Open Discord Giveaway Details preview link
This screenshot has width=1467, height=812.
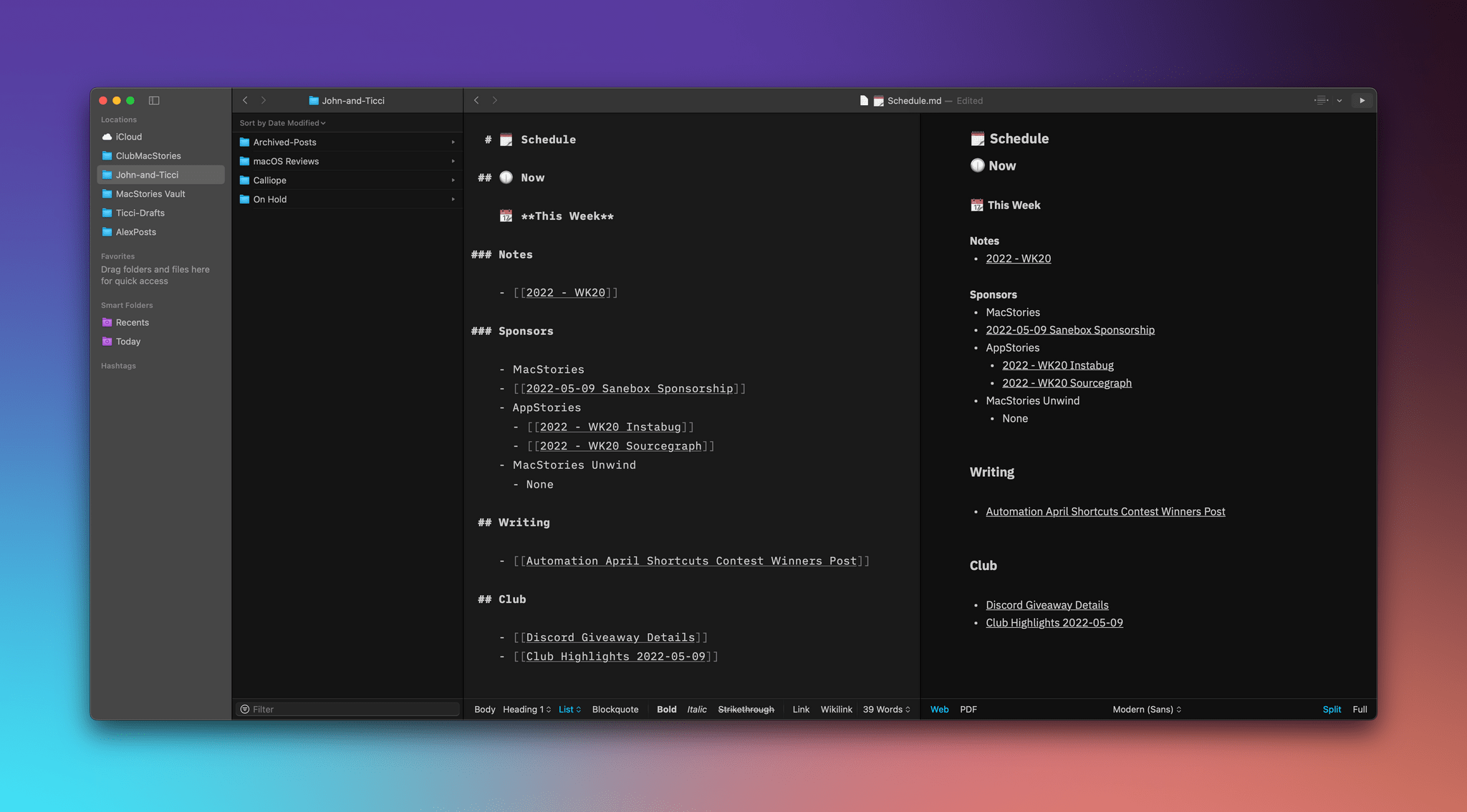click(x=1047, y=605)
